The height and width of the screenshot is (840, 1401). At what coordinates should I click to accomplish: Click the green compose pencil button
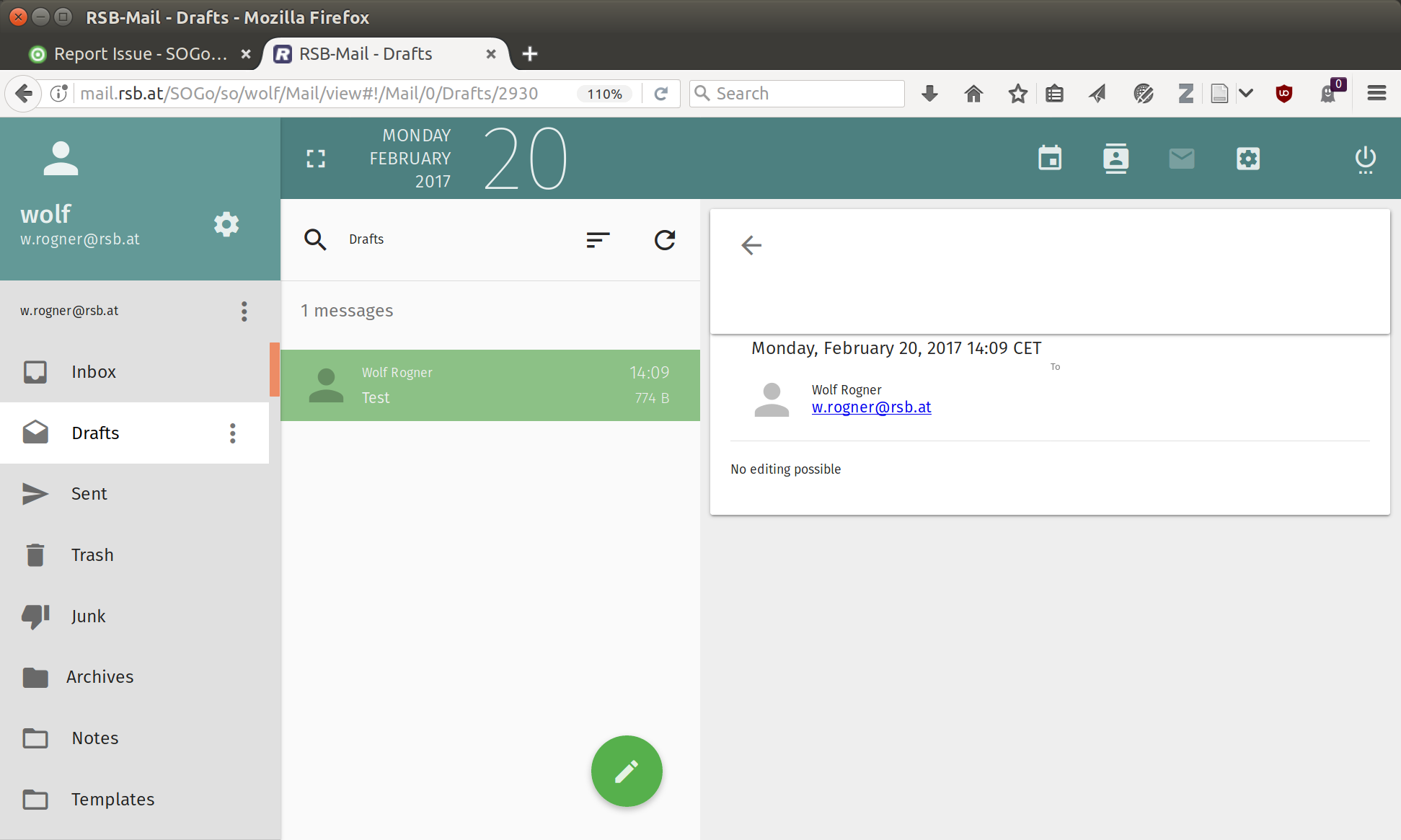[x=626, y=771]
